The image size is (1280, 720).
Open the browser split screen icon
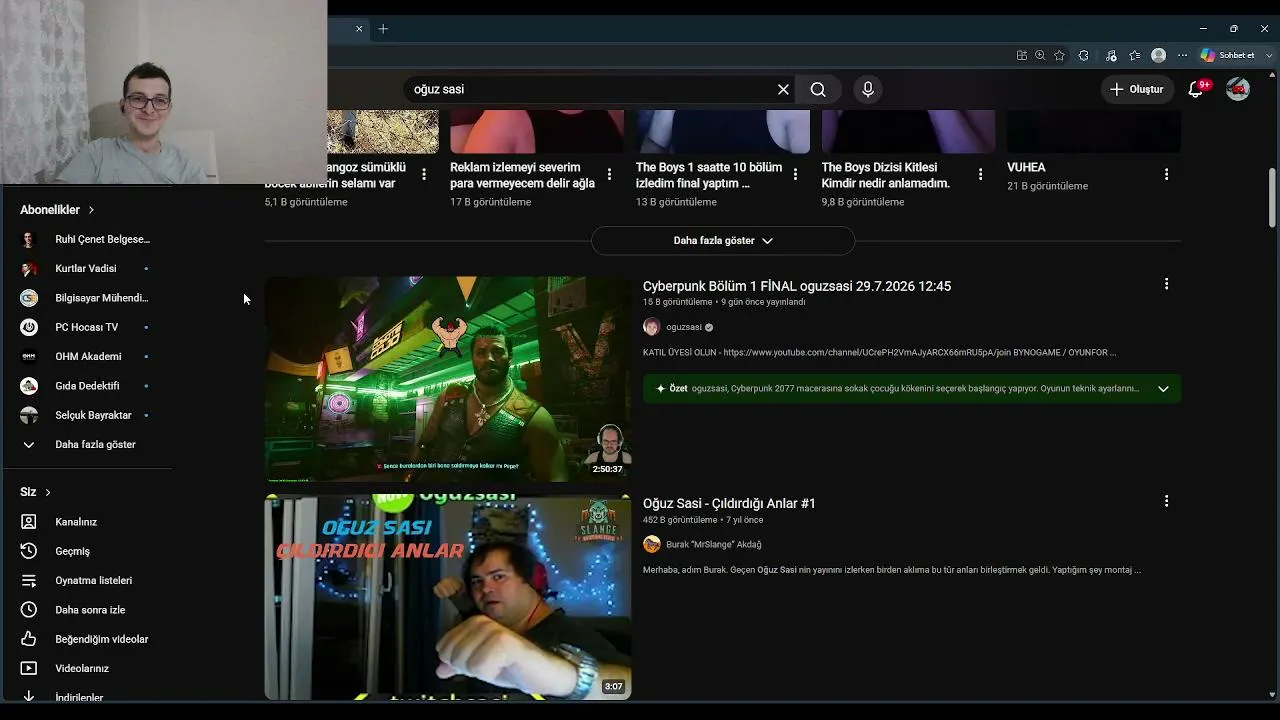coord(1021,56)
